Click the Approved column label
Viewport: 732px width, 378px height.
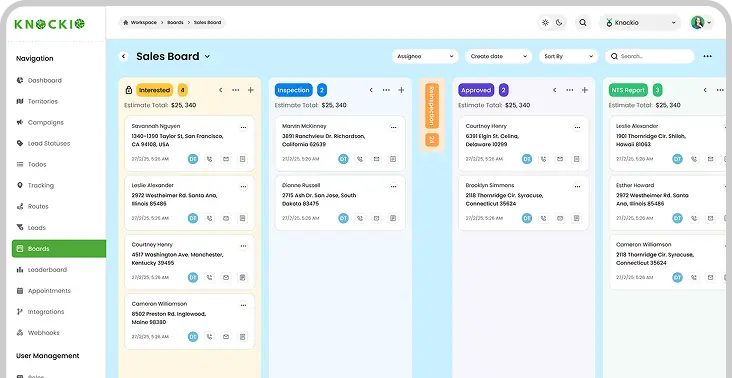coord(476,90)
